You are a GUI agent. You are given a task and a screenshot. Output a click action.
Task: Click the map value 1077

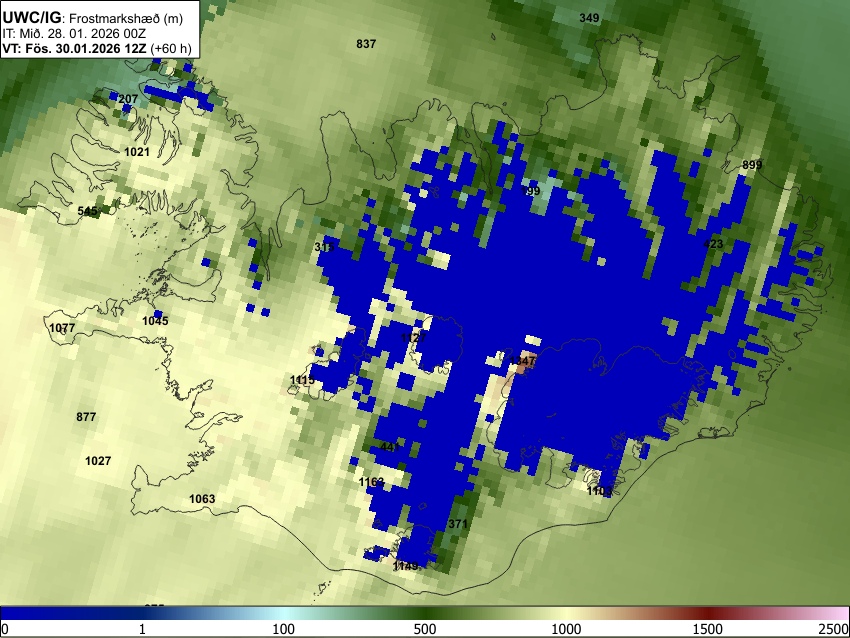62,328
